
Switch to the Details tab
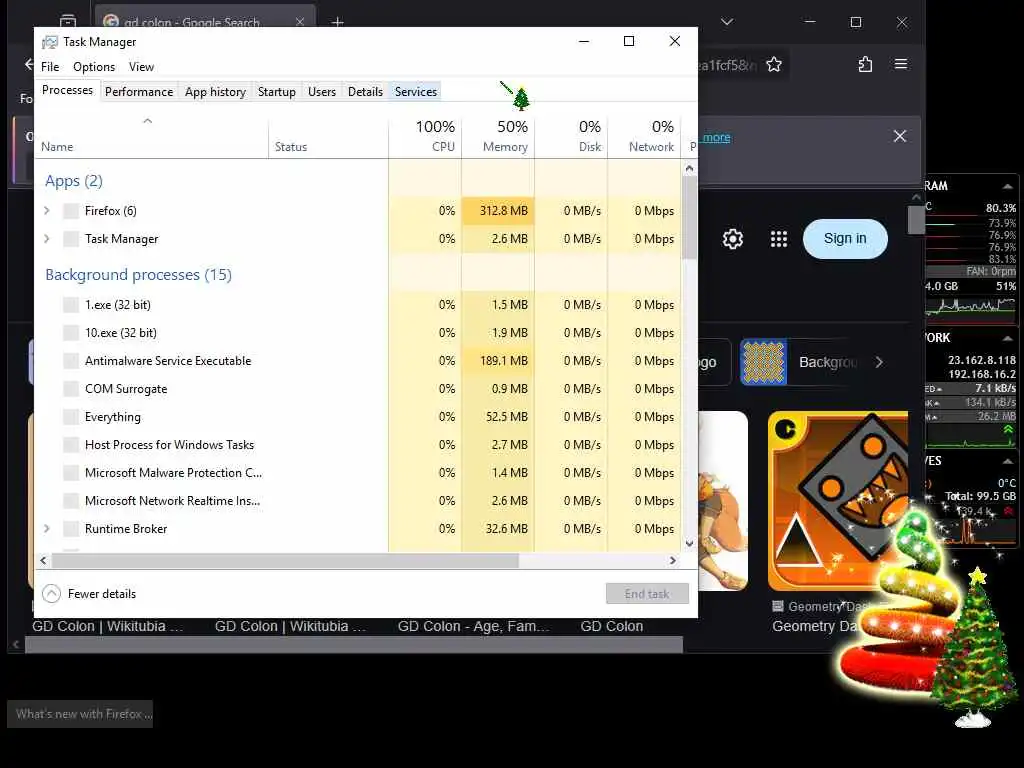365,92
